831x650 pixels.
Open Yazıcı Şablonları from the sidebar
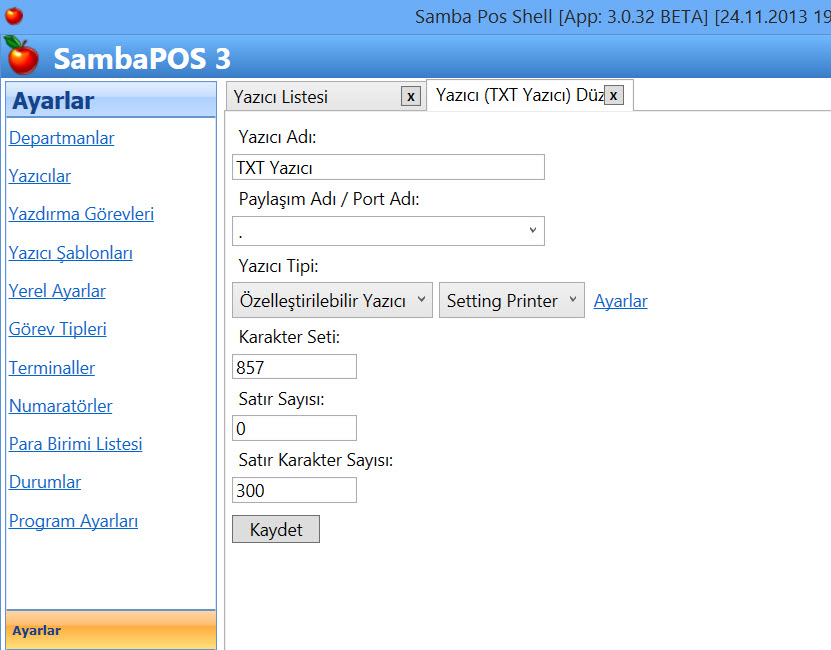(70, 253)
